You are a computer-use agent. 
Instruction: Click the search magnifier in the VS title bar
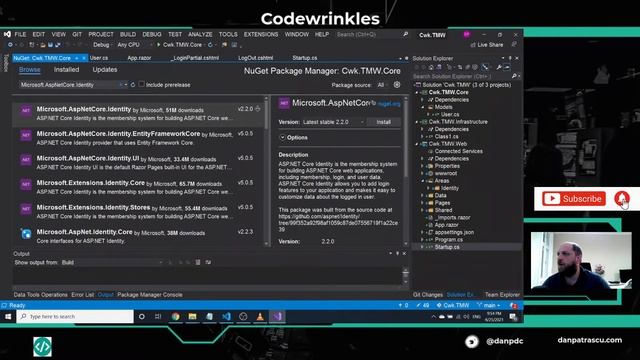coord(405,34)
